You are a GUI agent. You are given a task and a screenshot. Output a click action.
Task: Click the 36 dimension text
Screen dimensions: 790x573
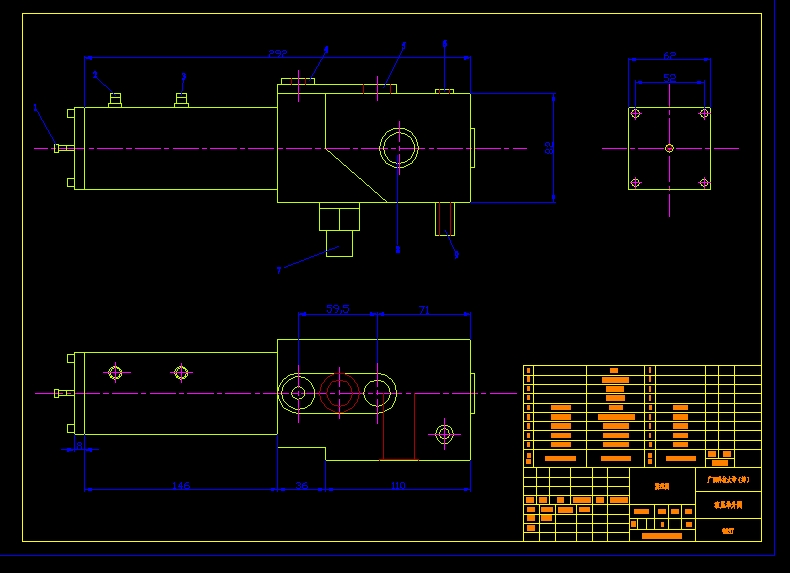(301, 485)
